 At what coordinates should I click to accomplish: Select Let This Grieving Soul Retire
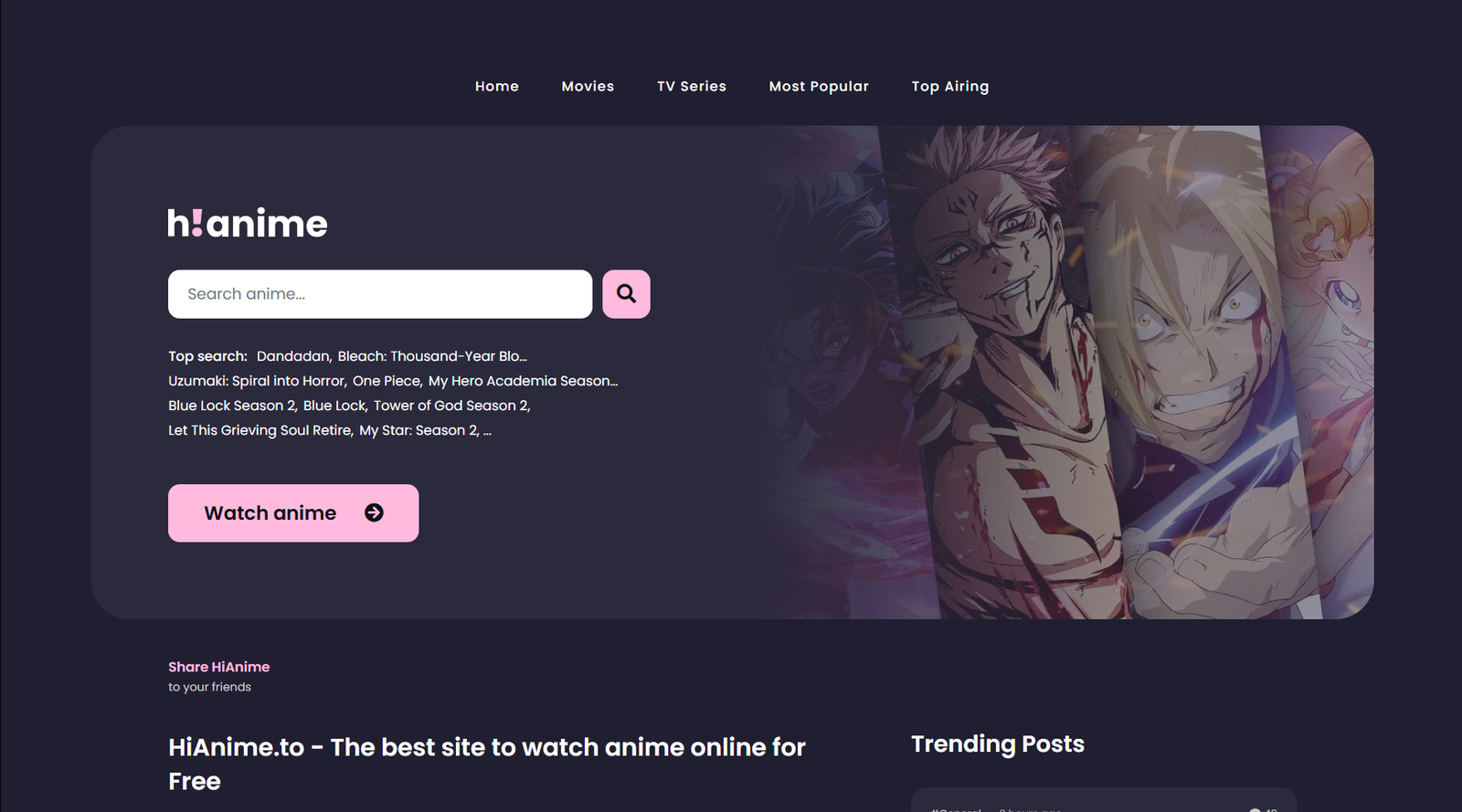pyautogui.click(x=260, y=430)
